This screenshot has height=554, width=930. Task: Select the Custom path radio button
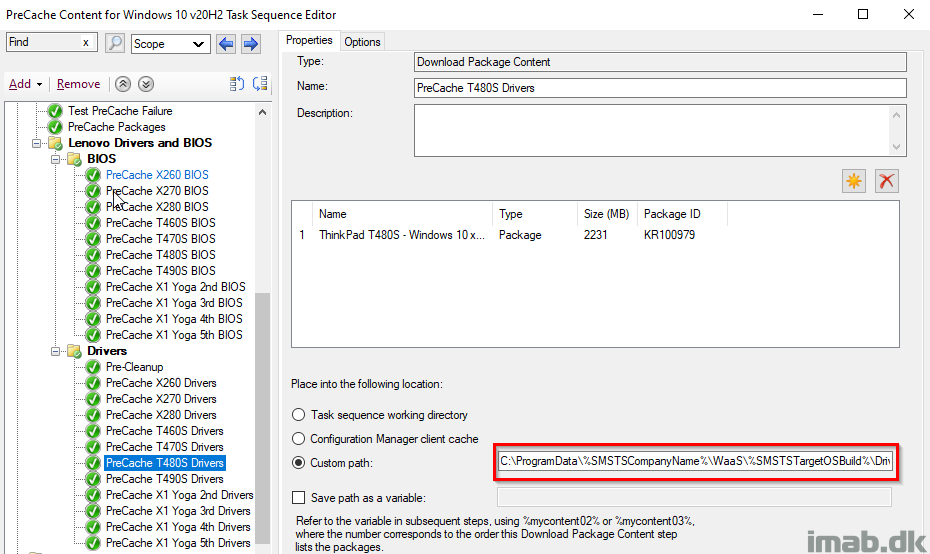click(x=298, y=463)
